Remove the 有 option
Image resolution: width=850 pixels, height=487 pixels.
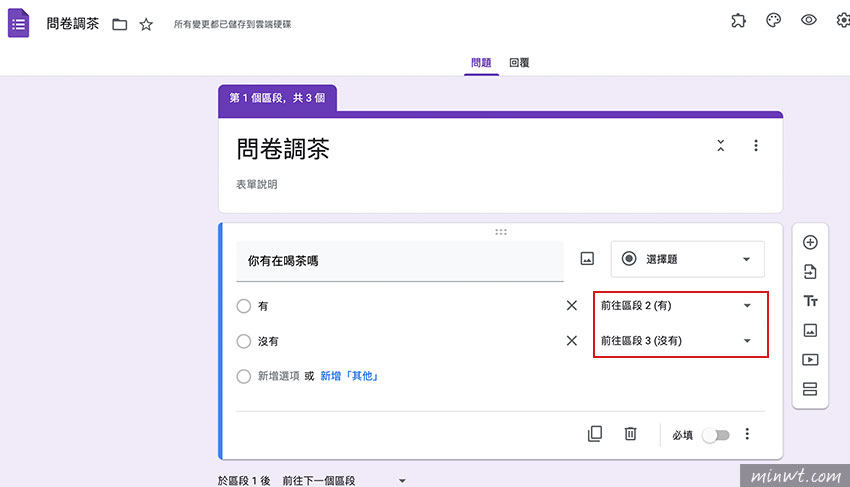point(571,306)
